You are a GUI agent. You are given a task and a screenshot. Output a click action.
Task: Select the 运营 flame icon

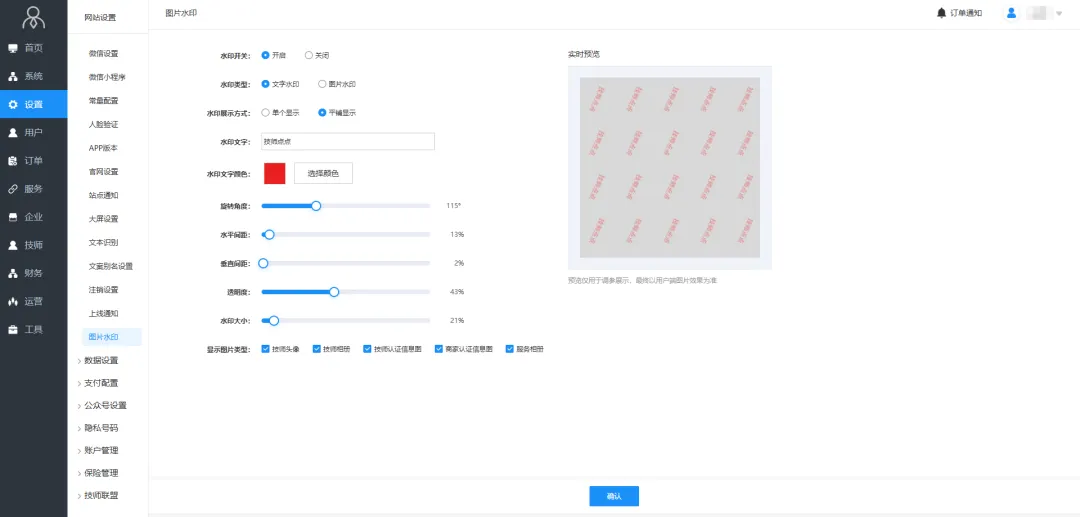[13, 301]
